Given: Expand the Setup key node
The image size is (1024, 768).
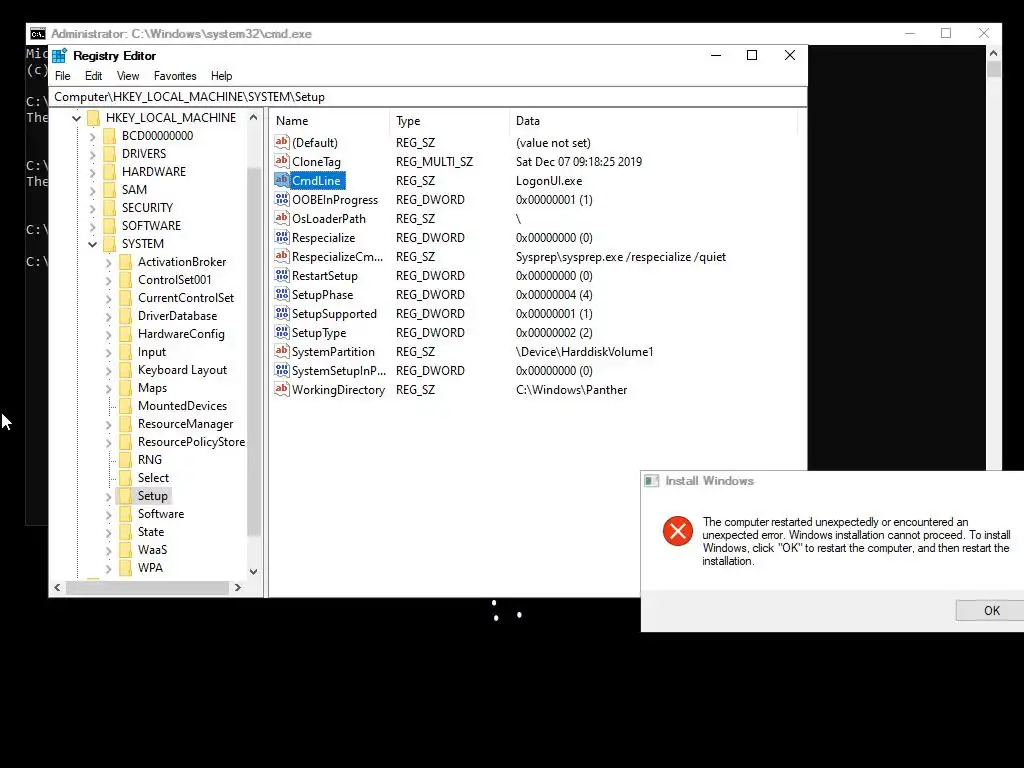Looking at the screenshot, I should pos(108,496).
